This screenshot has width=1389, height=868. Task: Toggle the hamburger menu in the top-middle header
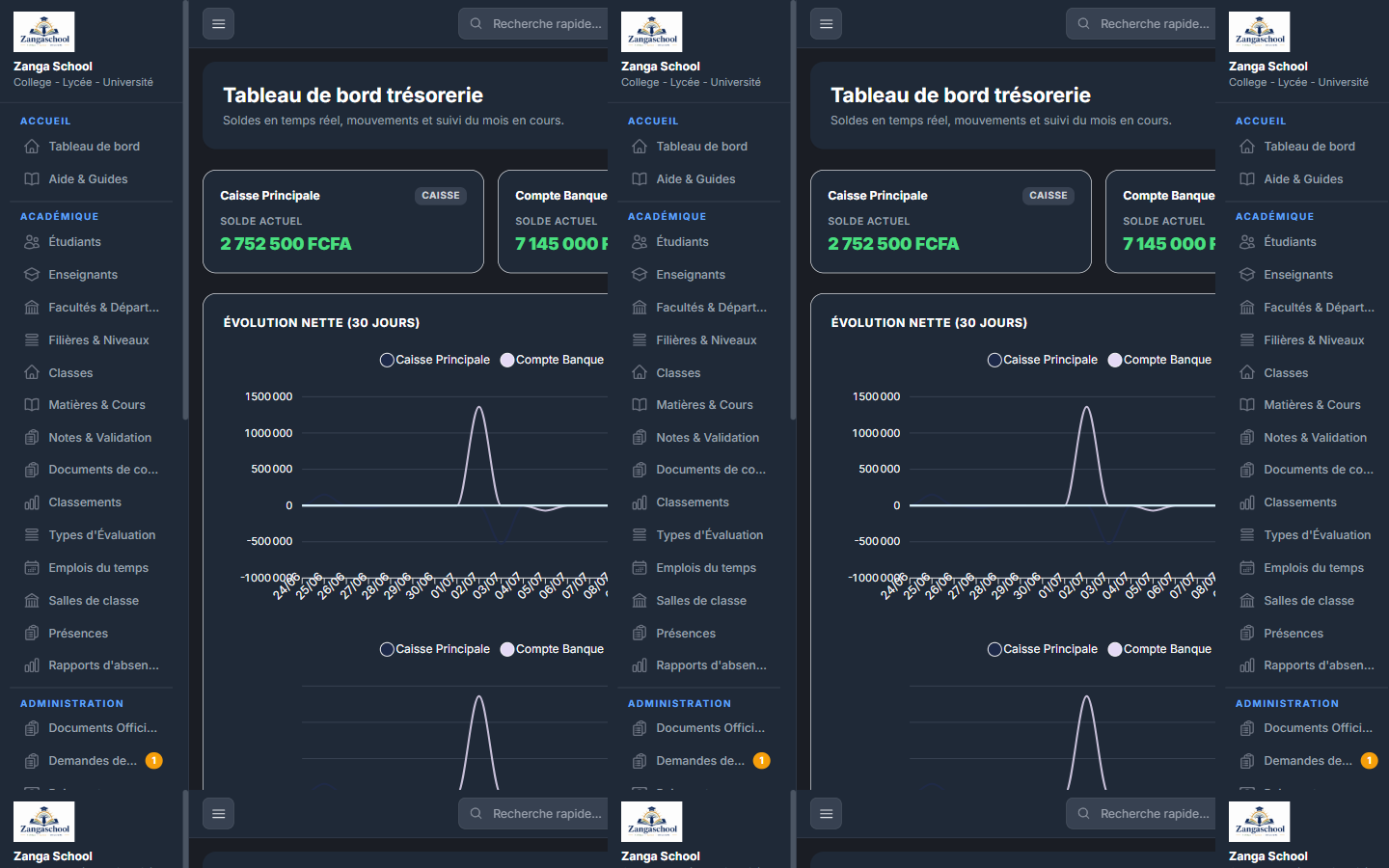coord(827,24)
